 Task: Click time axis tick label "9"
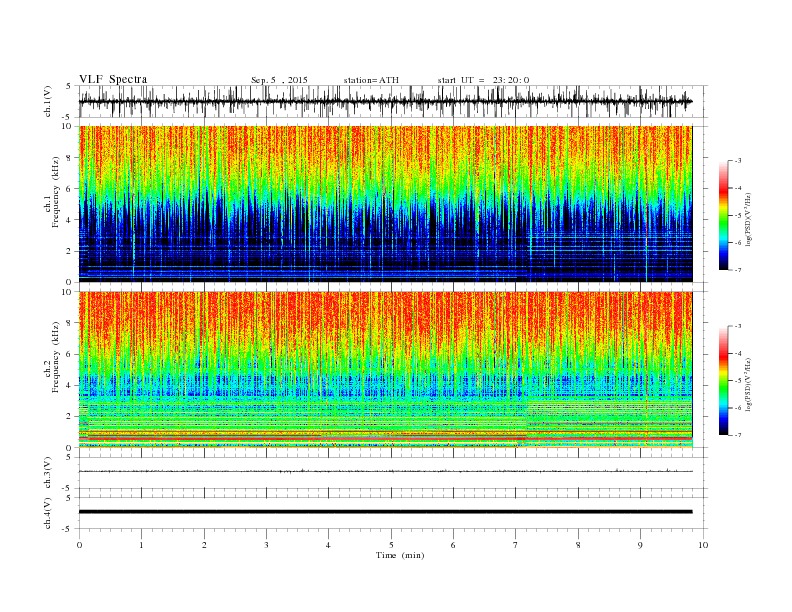point(640,545)
